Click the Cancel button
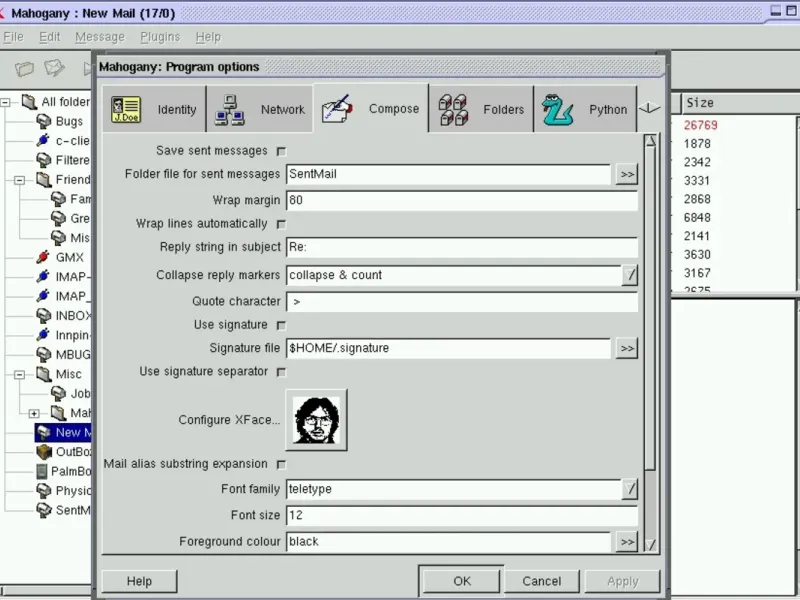800x600 pixels. click(x=541, y=581)
